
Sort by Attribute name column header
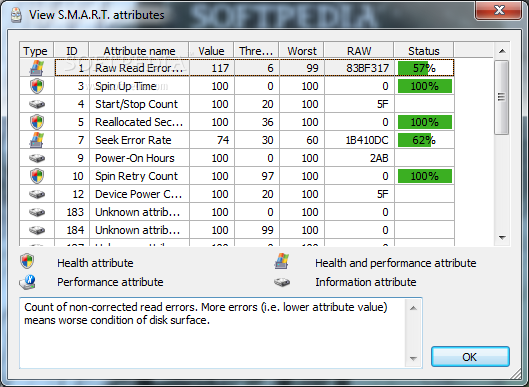139,51
